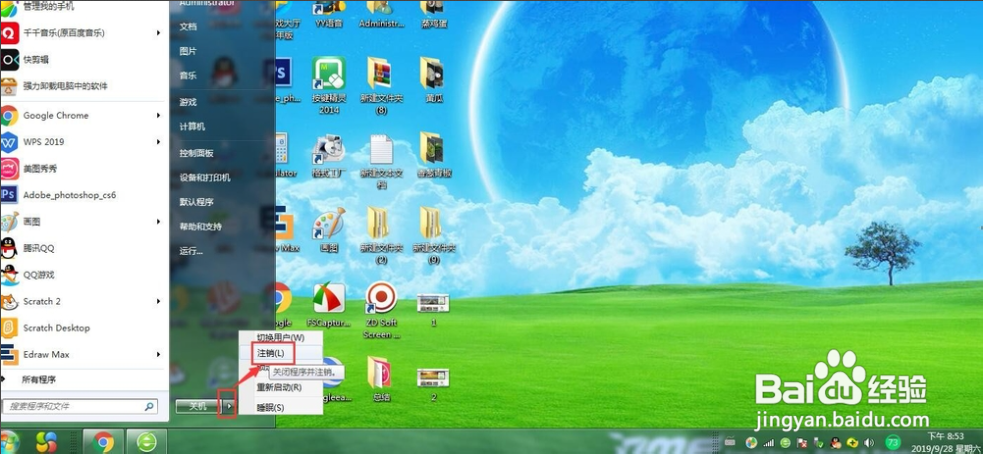Open 计算机 from the Start menu
The width and height of the screenshot is (983, 454).
coord(192,127)
